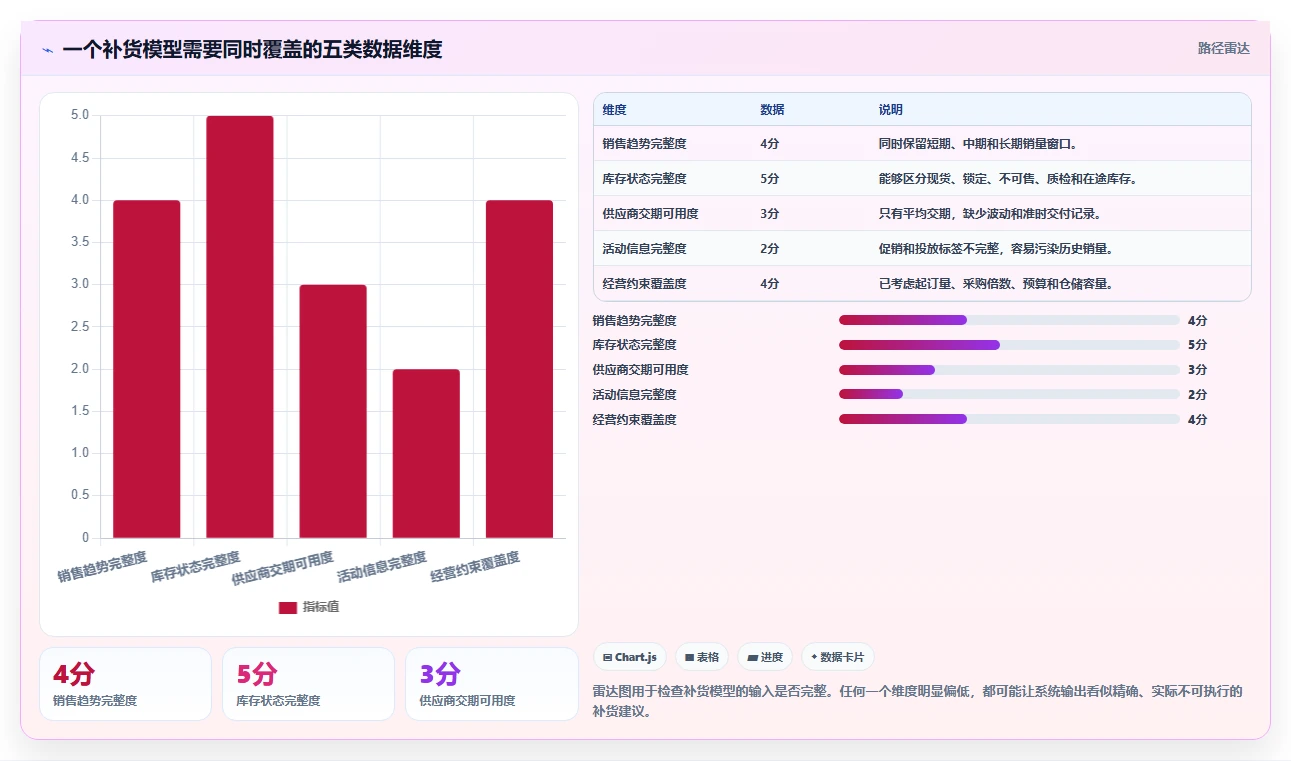1291x761 pixels.
Task: Click the 2.5 y-axis tick label
Action: pyautogui.click(x=80, y=326)
